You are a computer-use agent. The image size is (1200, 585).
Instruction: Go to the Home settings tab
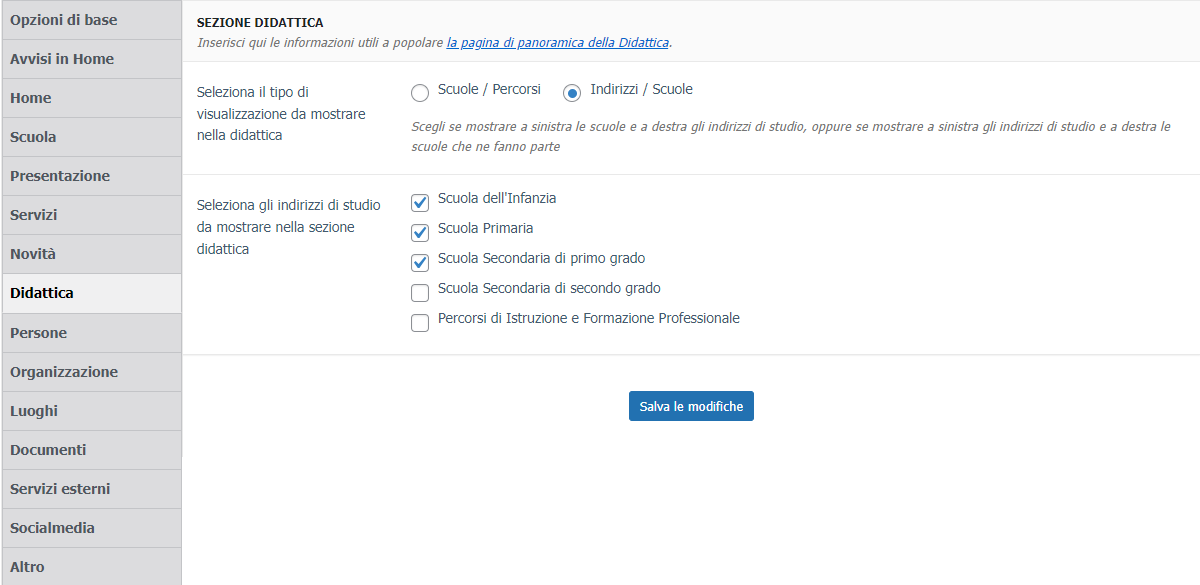(91, 98)
